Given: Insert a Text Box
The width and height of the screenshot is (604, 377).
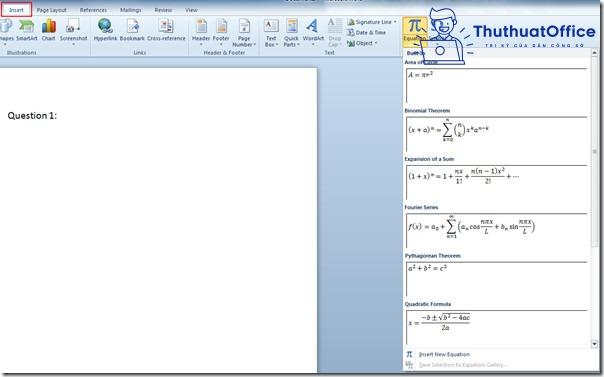Looking at the screenshot, I should (x=271, y=33).
